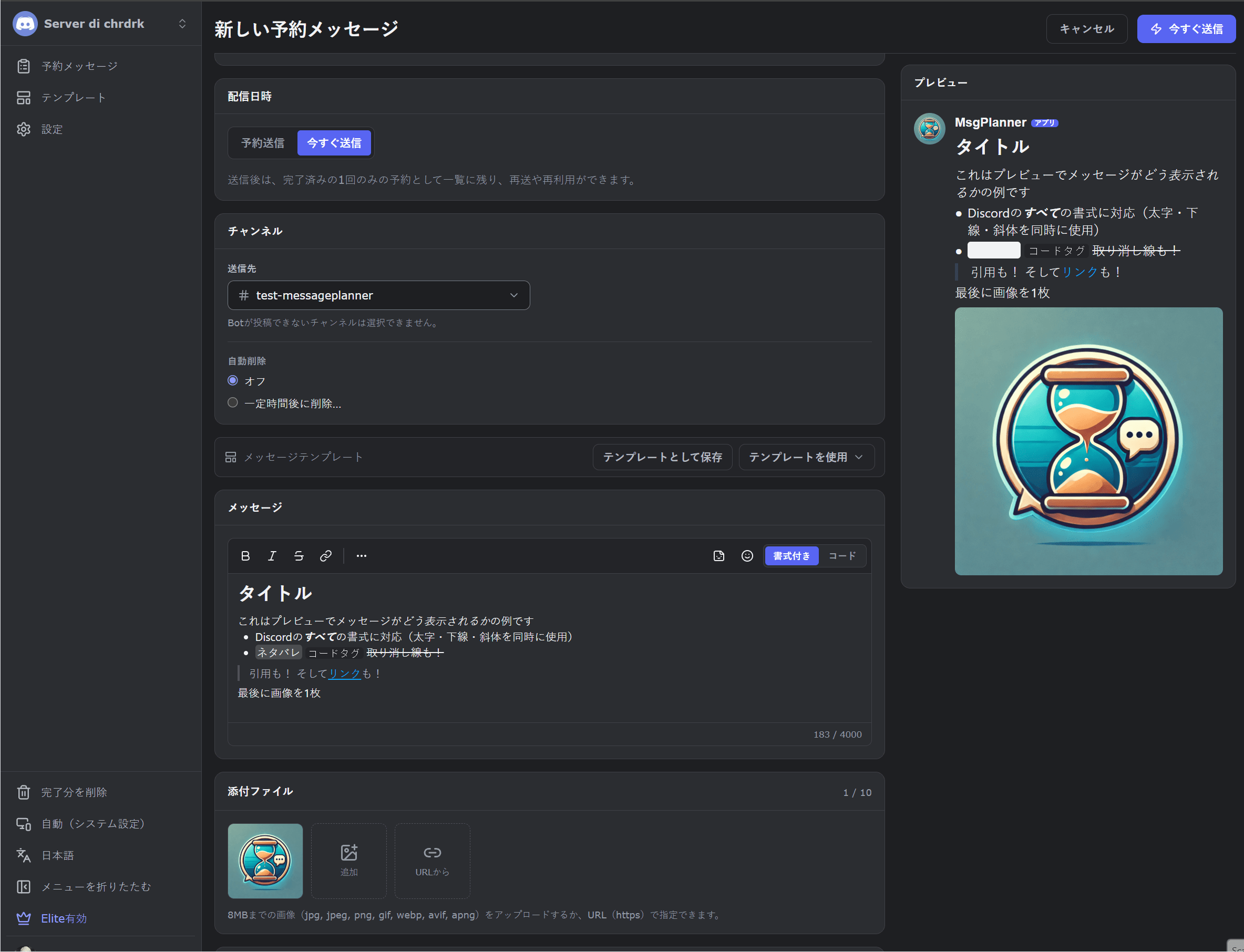The width and height of the screenshot is (1244, 952).
Task: Click MsgPlanner avatar in preview
Action: [x=930, y=129]
